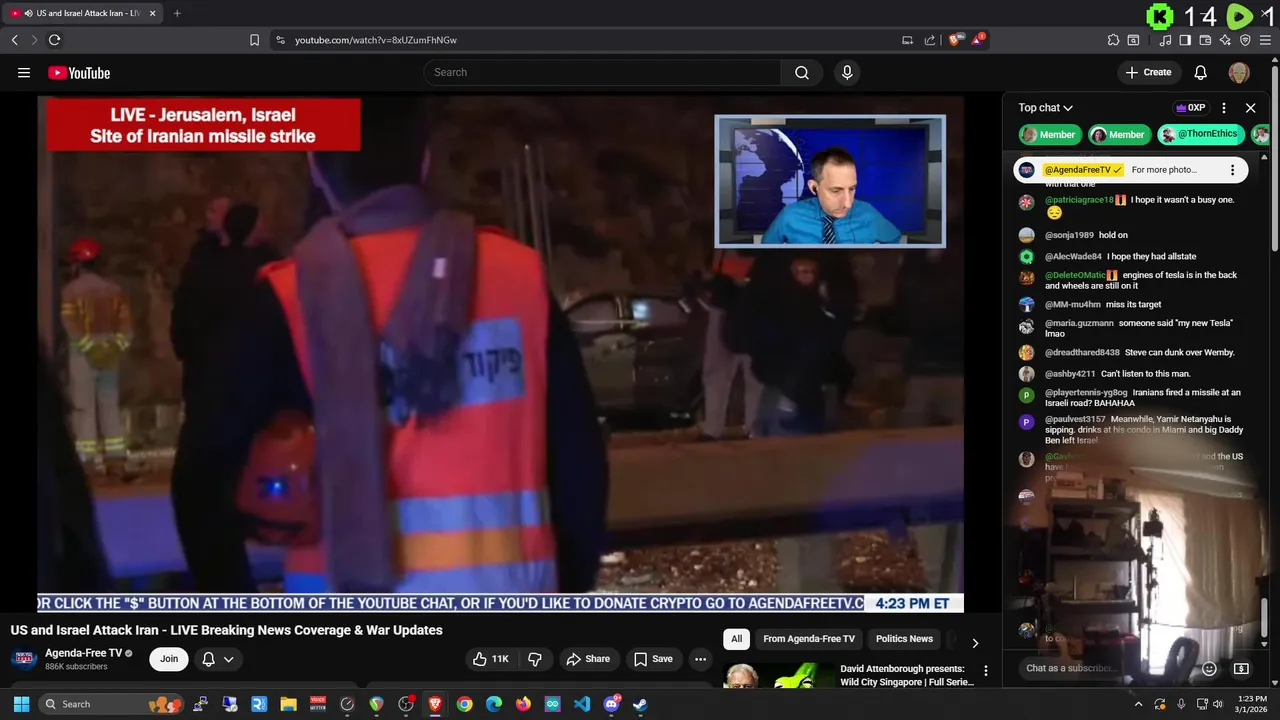Image resolution: width=1280 pixels, height=720 pixels.
Task: Open the account avatar menu
Action: click(1239, 72)
